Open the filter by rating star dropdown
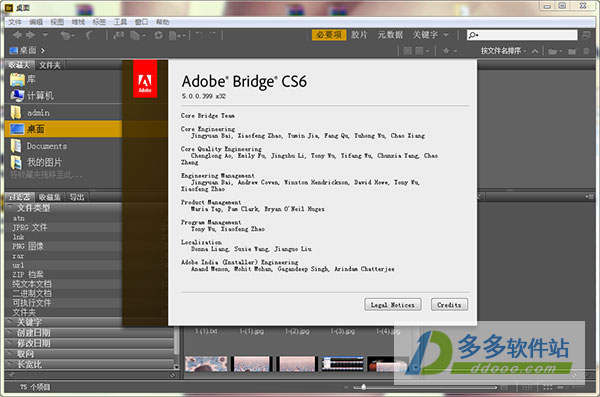 pos(450,51)
